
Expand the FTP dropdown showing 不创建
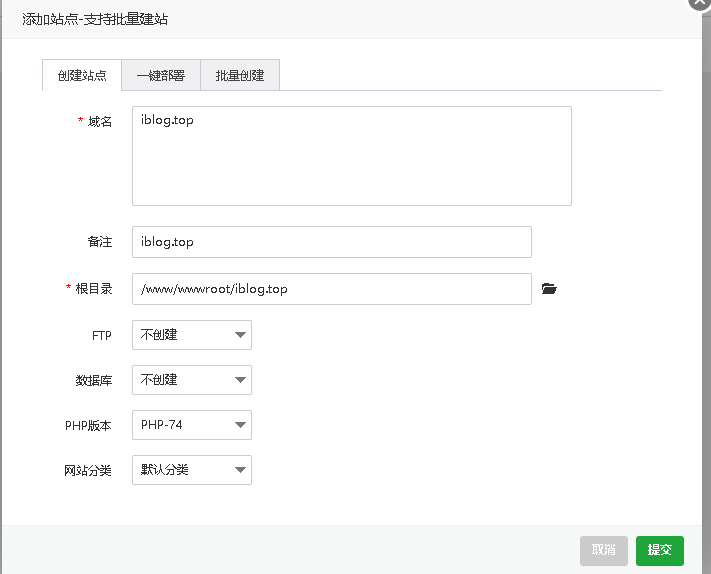(x=191, y=335)
